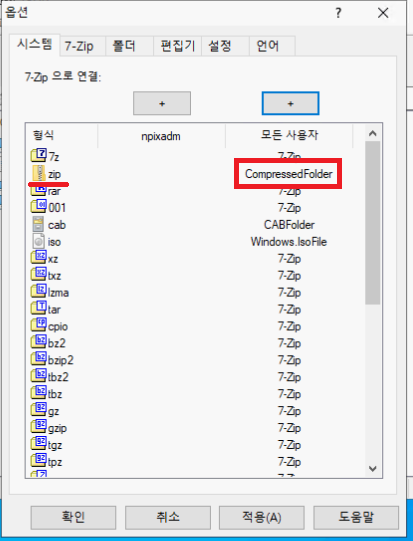Switch to the 시스템 tab

point(35,45)
